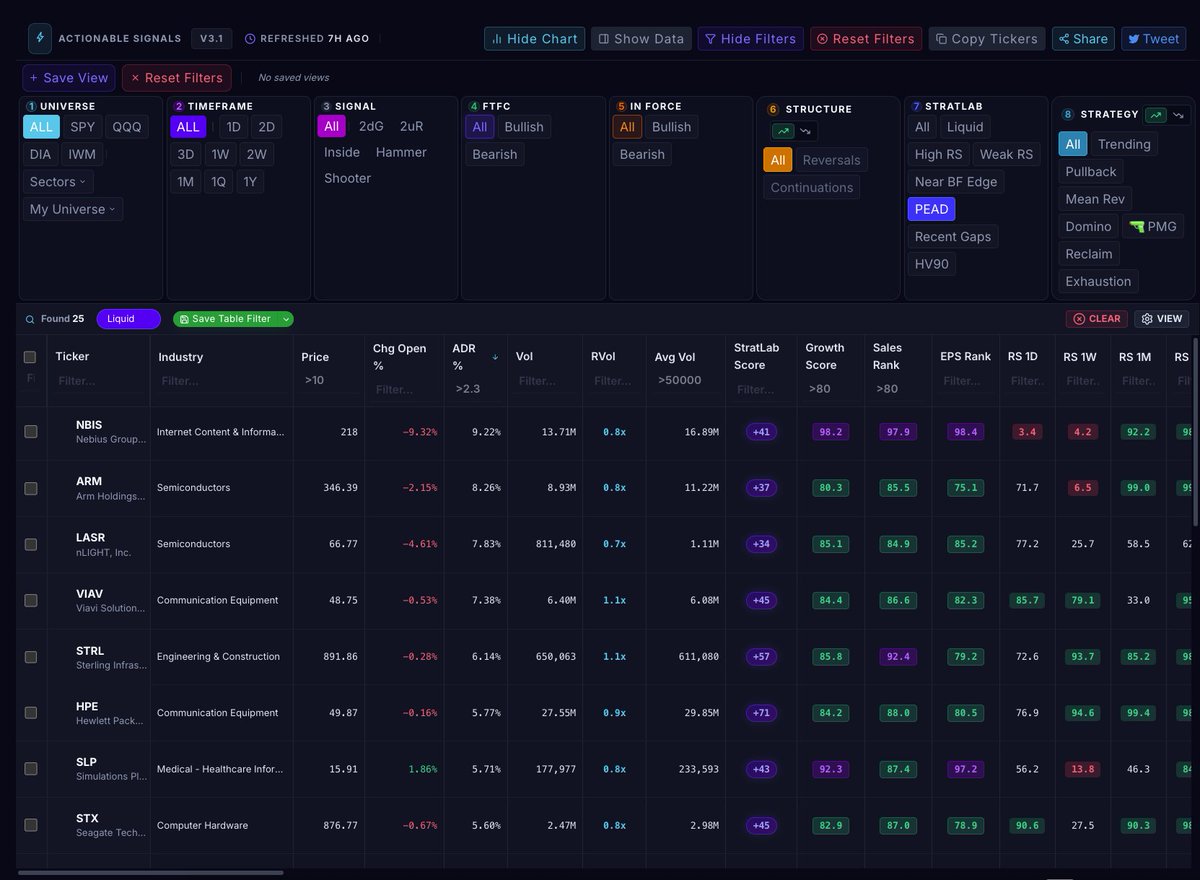
Task: Click the NBIS ticker cell
Action: tap(98, 432)
